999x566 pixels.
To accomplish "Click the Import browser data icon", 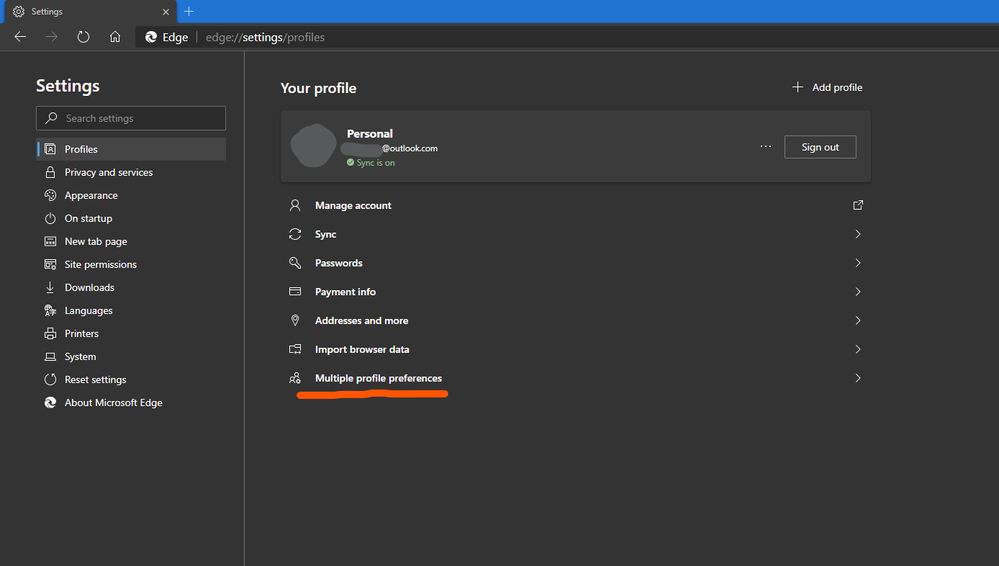I will click(x=295, y=349).
